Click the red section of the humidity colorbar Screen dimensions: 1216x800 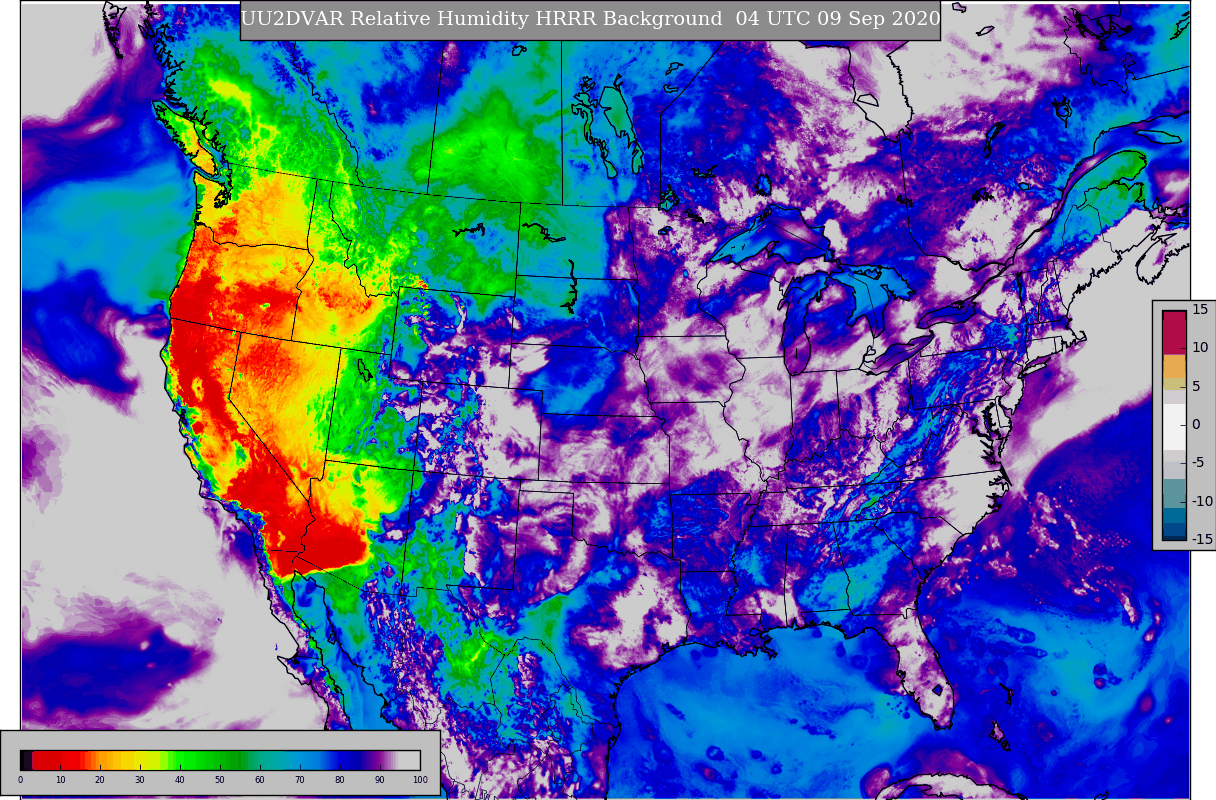(58, 760)
